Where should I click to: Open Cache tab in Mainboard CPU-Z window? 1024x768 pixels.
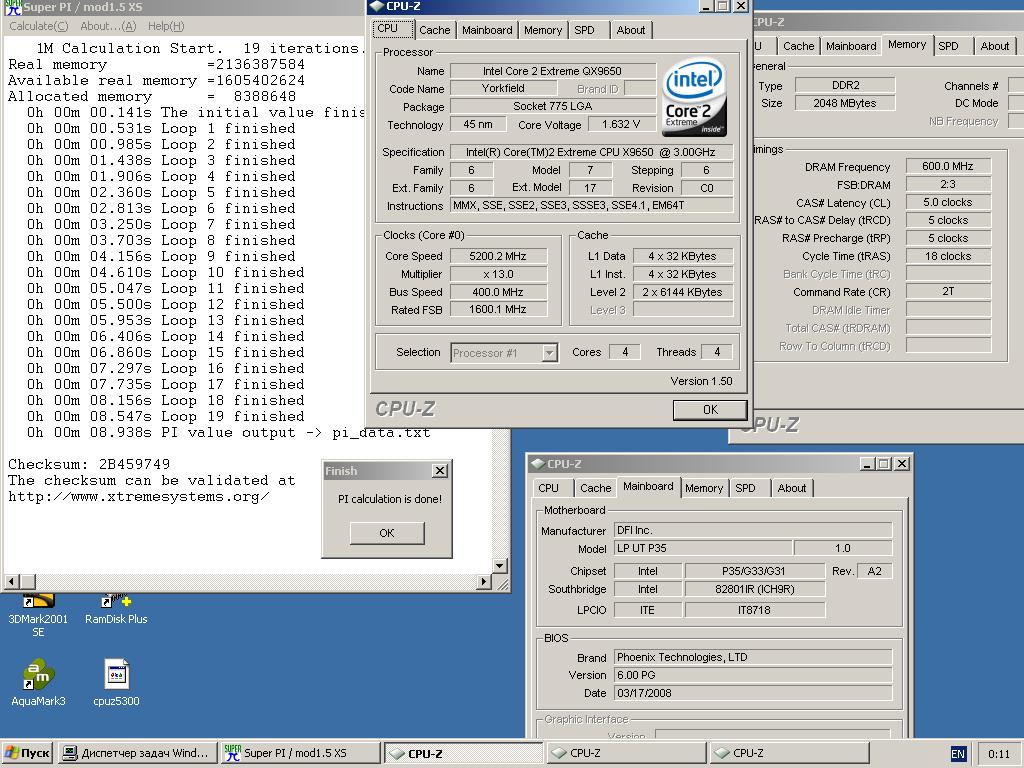coord(596,488)
